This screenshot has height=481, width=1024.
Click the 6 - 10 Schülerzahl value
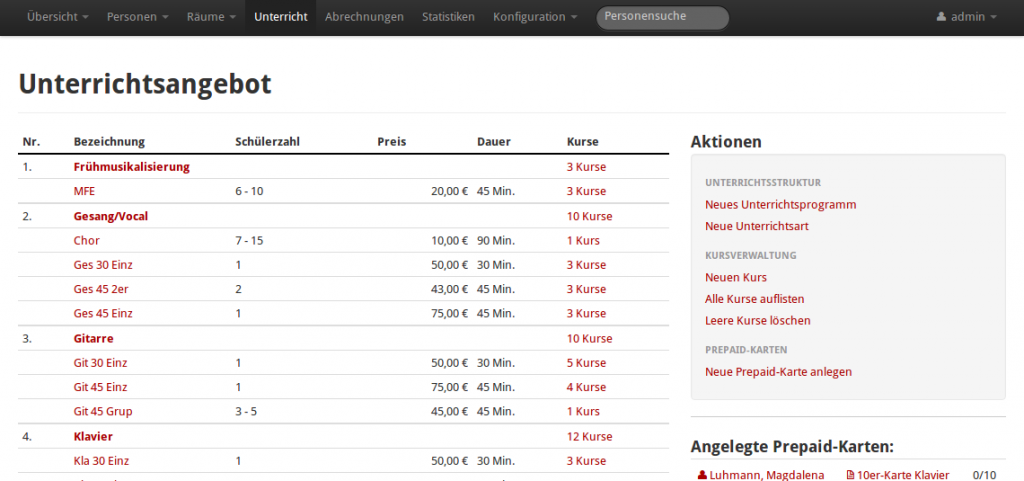click(x=249, y=191)
